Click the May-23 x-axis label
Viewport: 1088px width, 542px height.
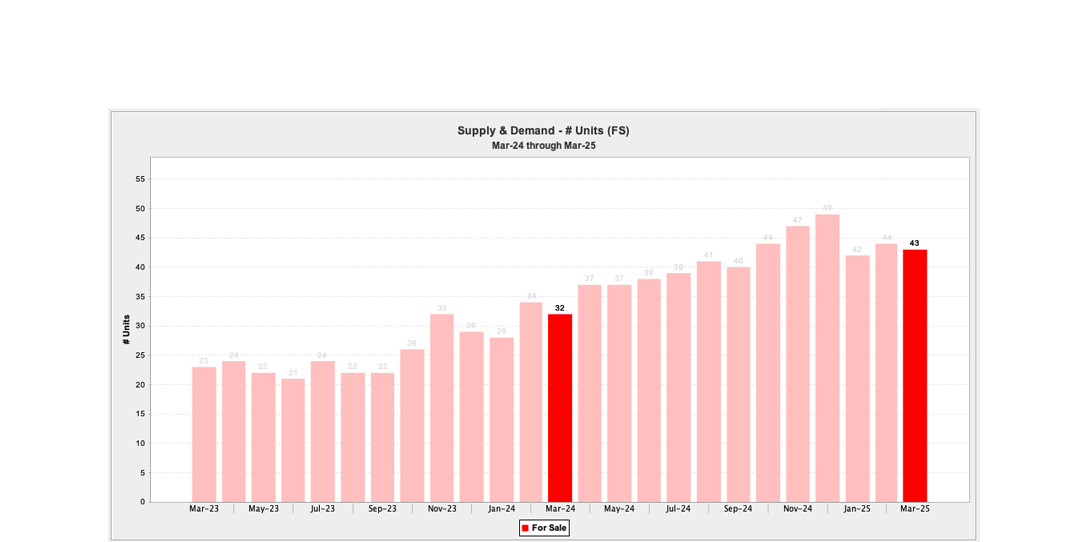(263, 509)
